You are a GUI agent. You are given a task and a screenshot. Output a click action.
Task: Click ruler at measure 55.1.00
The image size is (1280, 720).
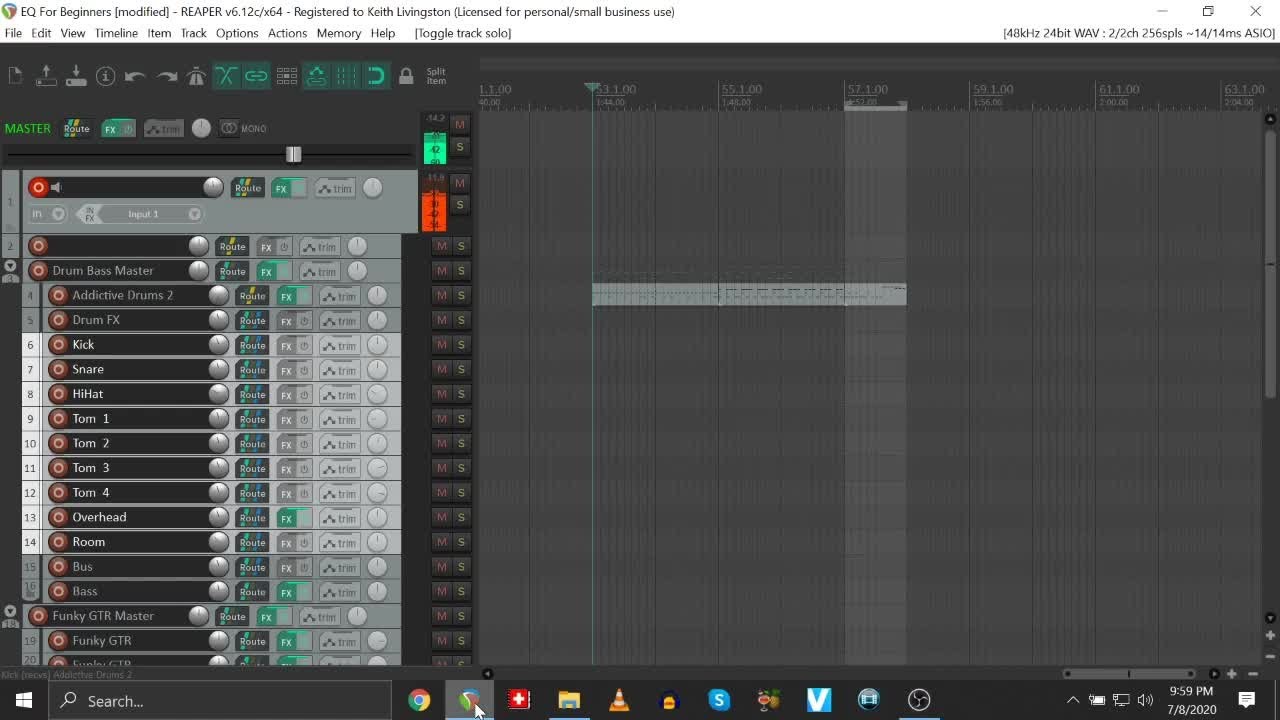[742, 90]
